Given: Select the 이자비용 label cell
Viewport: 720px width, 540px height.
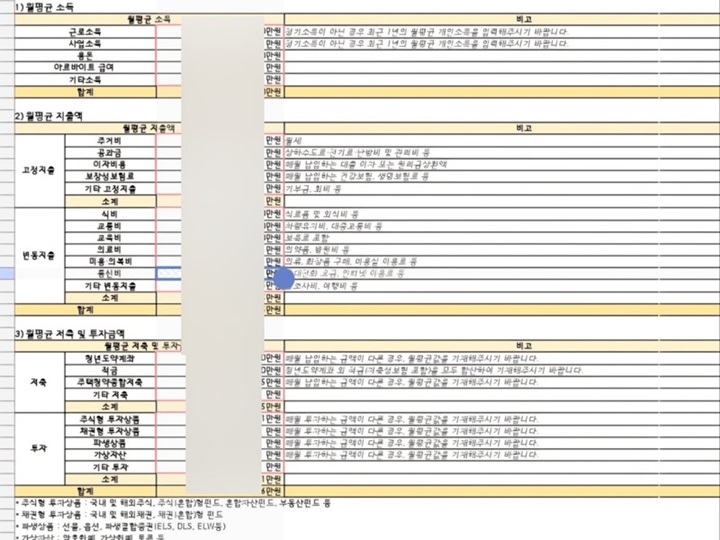Looking at the screenshot, I should pyautogui.click(x=110, y=164).
